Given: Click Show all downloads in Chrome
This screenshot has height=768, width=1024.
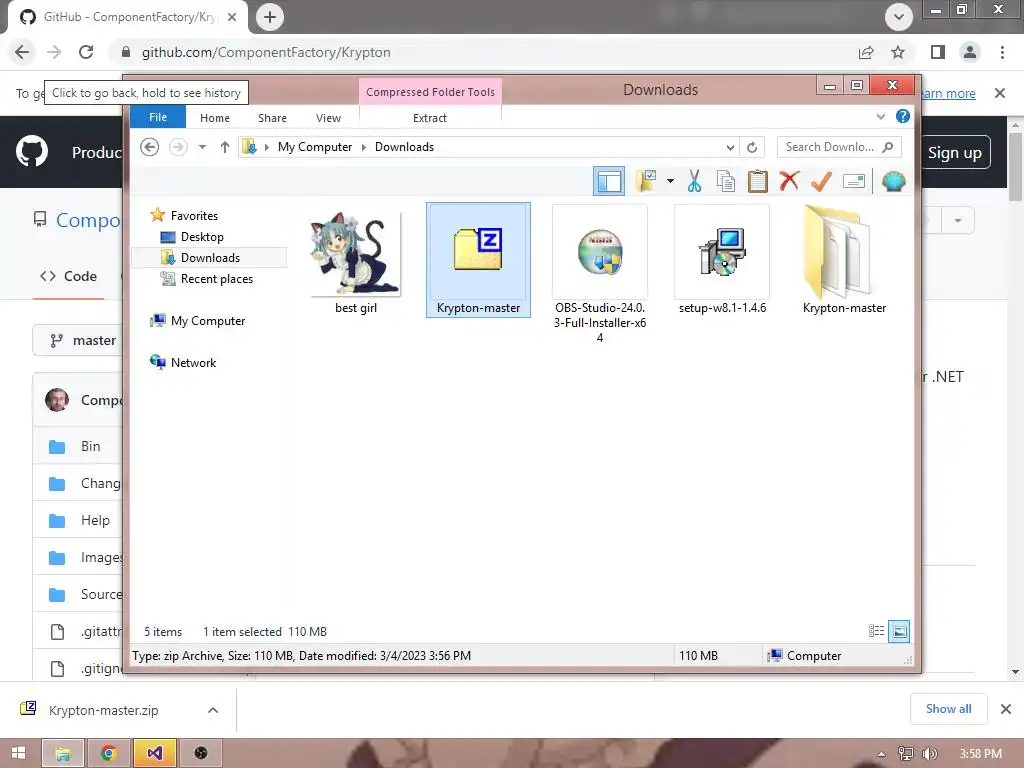Looking at the screenshot, I should pos(948,709).
